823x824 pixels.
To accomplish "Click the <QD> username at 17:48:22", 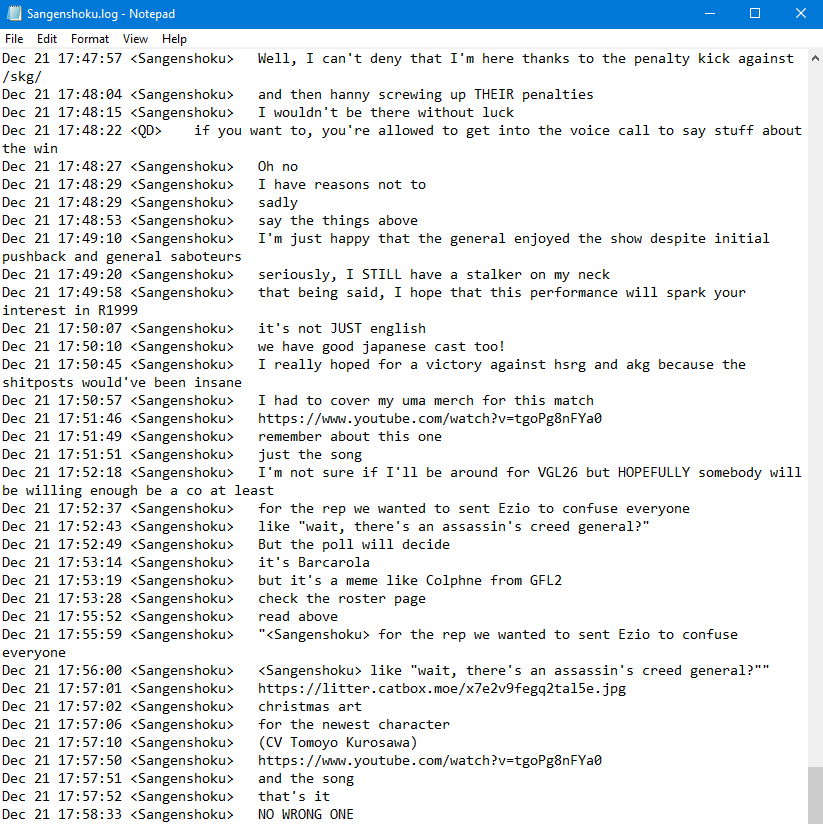I will 146,131.
